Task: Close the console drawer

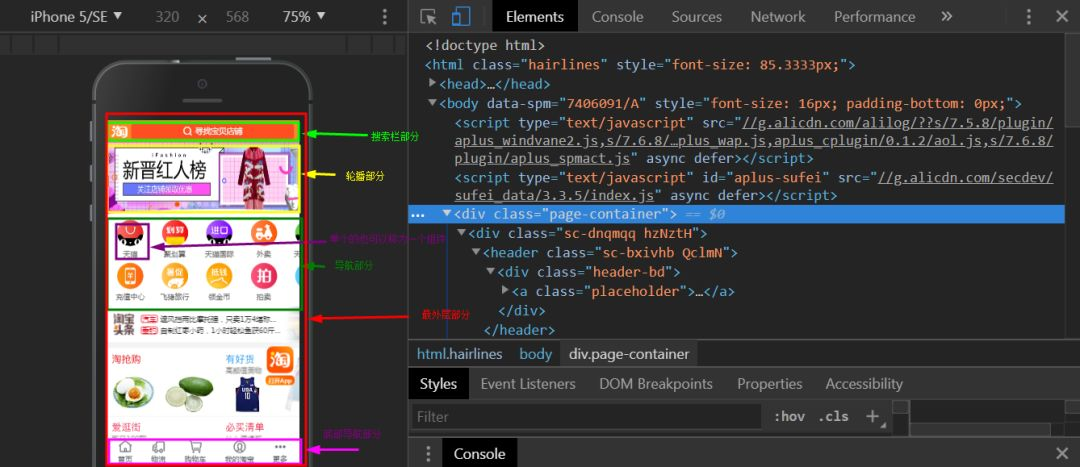Action: pyautogui.click(x=1061, y=453)
